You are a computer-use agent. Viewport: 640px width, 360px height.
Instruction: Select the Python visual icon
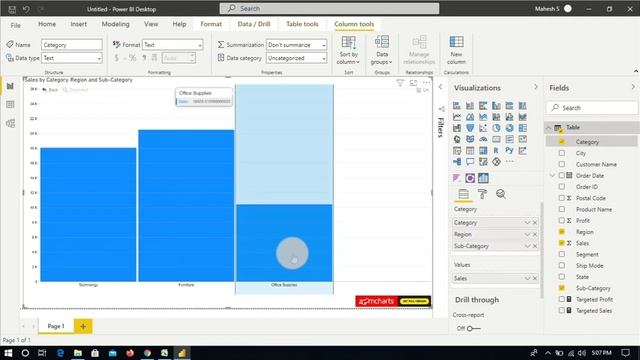[509, 151]
